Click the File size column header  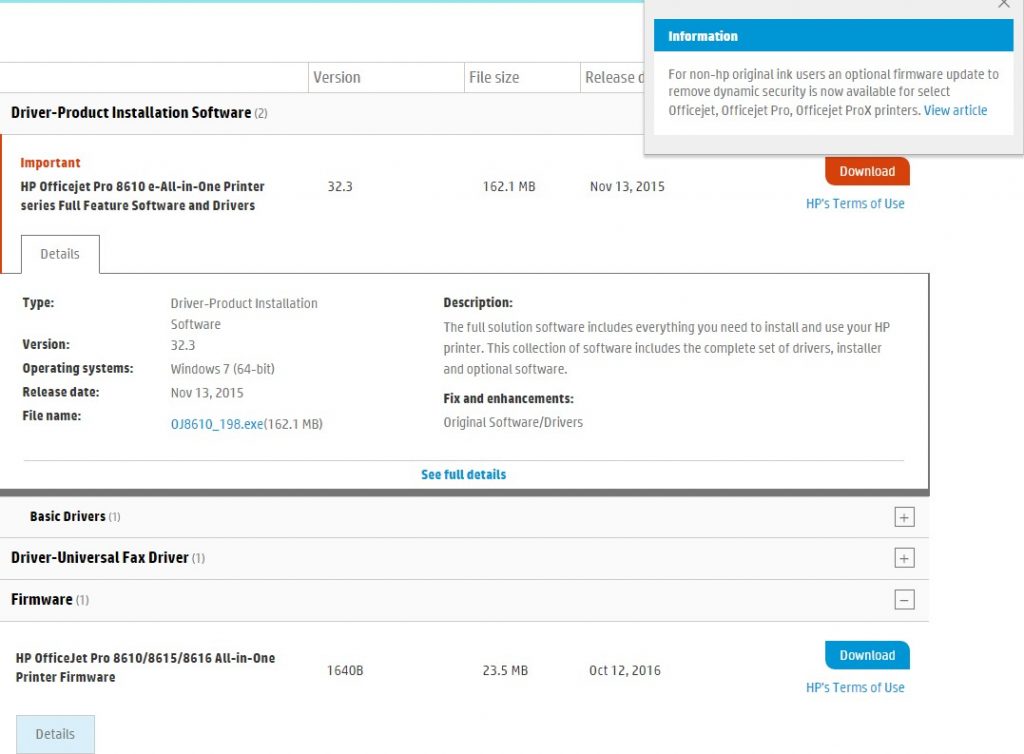click(x=494, y=78)
